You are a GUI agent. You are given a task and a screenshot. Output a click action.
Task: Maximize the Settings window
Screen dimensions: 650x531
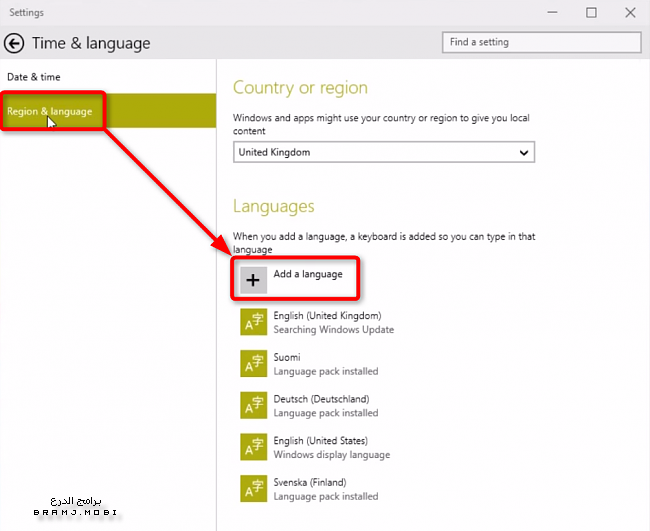point(591,13)
